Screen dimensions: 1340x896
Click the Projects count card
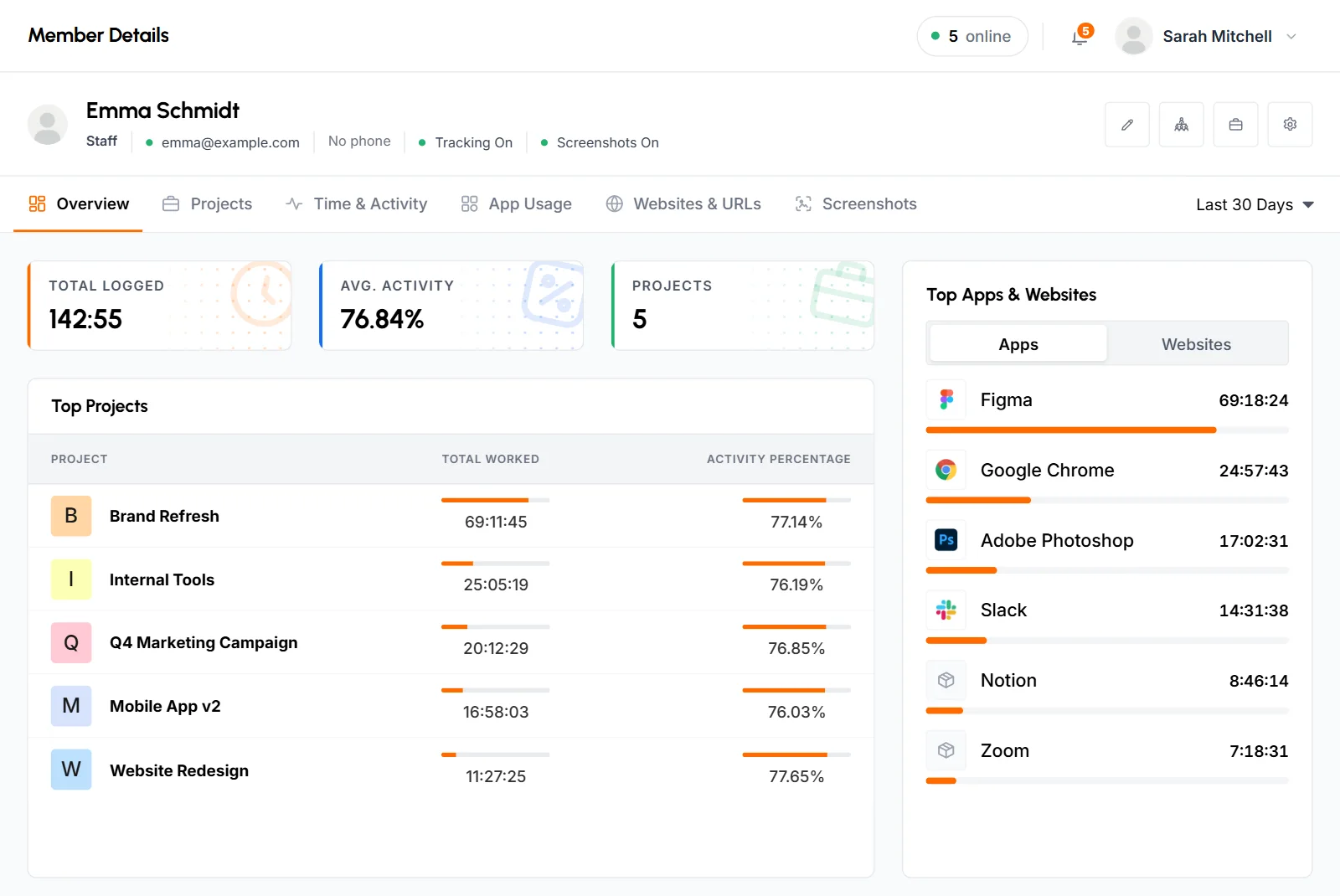(743, 306)
